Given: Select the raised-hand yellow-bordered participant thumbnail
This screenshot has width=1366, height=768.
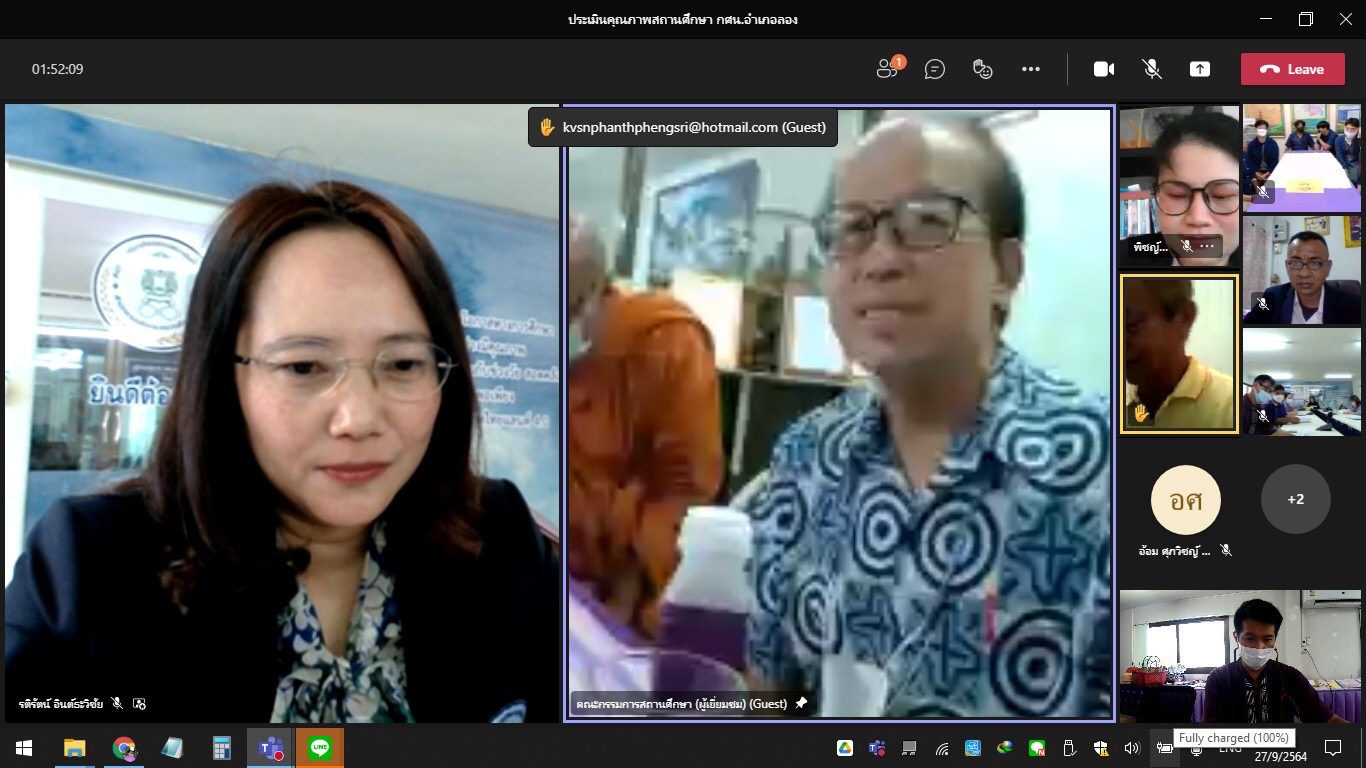Looking at the screenshot, I should tap(1178, 355).
